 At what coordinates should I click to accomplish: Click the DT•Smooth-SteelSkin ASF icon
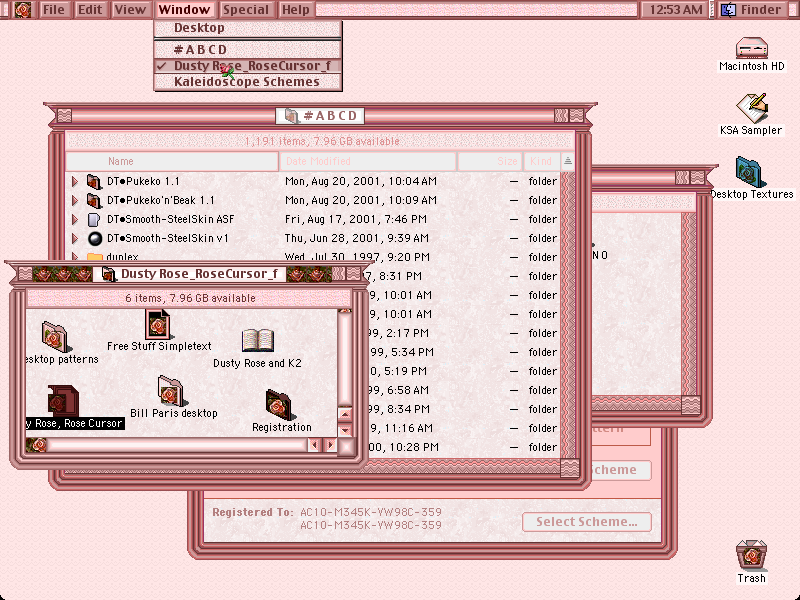94,219
